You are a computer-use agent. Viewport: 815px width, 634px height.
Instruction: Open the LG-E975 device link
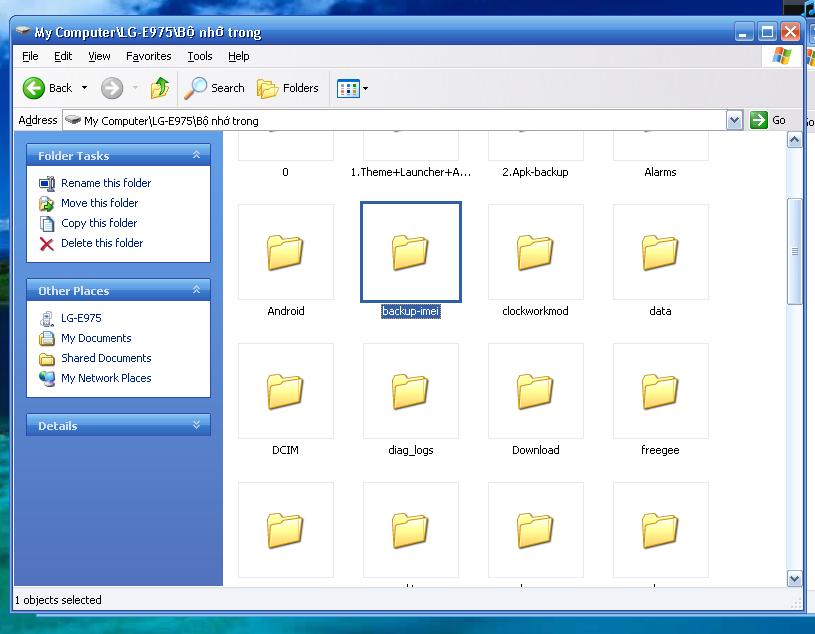click(x=81, y=318)
